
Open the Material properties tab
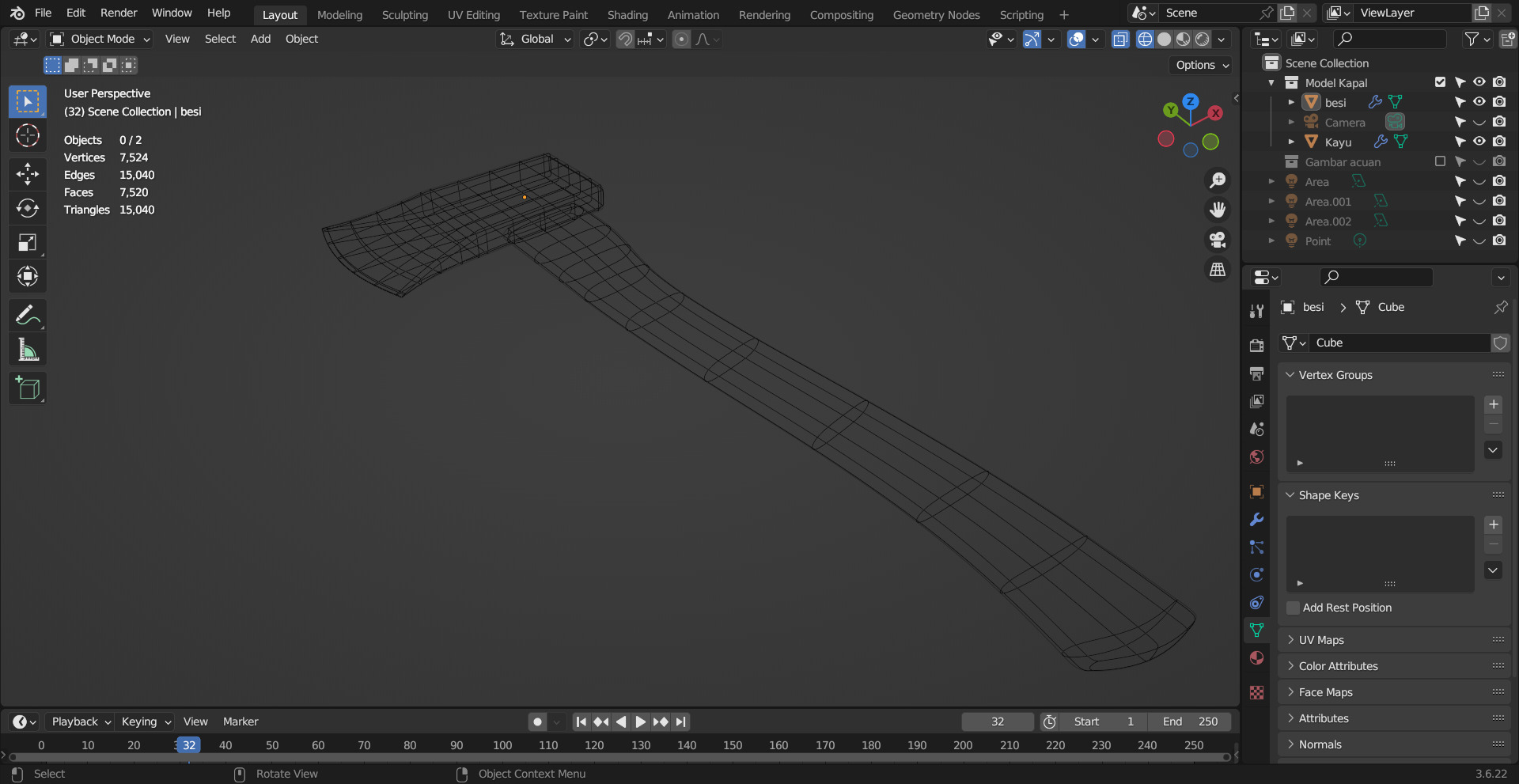[x=1256, y=657]
